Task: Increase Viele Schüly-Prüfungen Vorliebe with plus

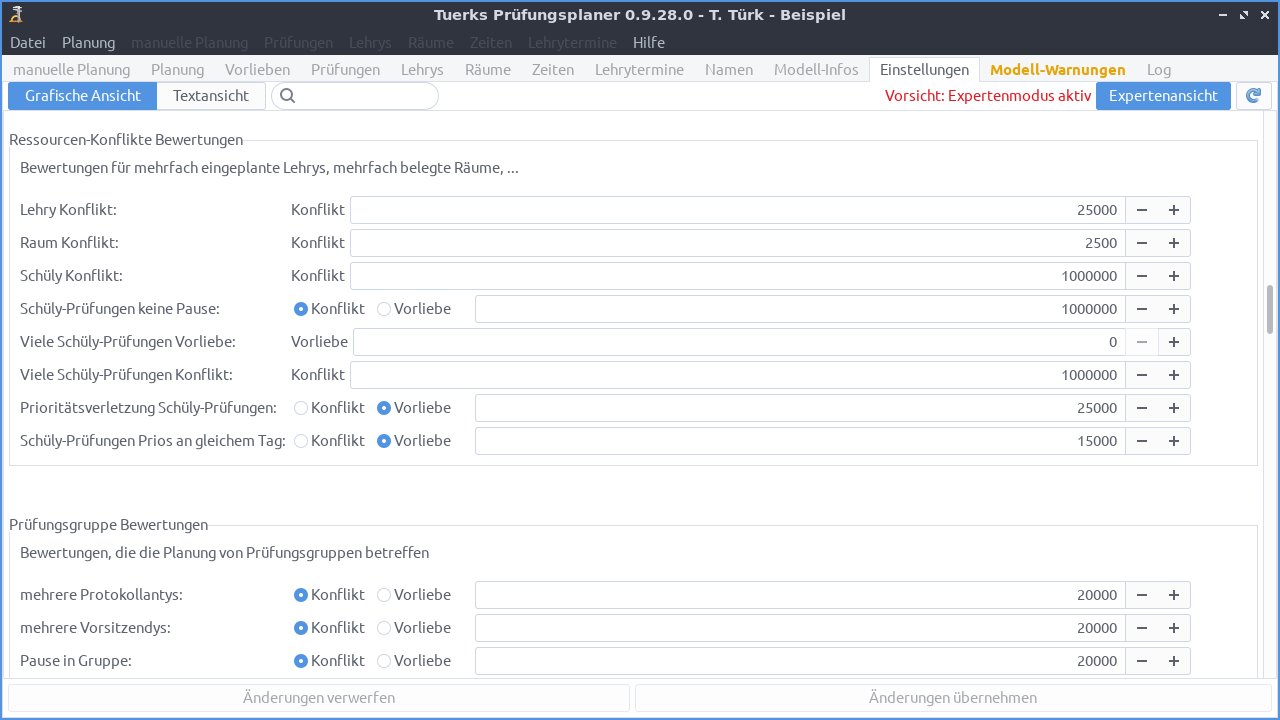Action: [1174, 341]
